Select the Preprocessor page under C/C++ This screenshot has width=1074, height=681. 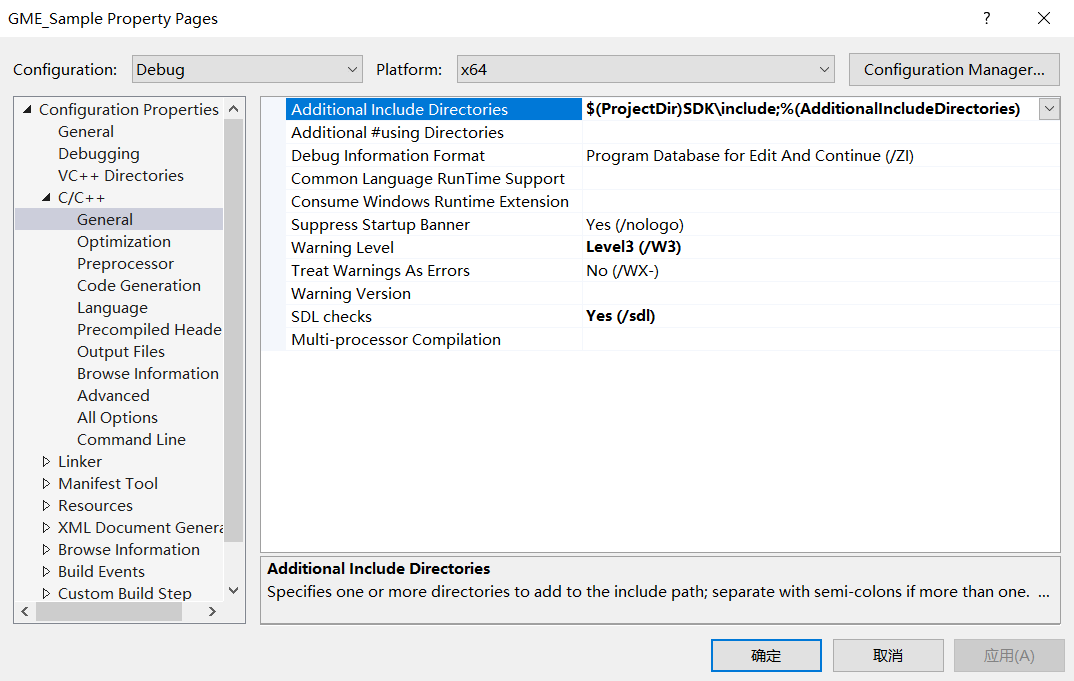point(125,264)
